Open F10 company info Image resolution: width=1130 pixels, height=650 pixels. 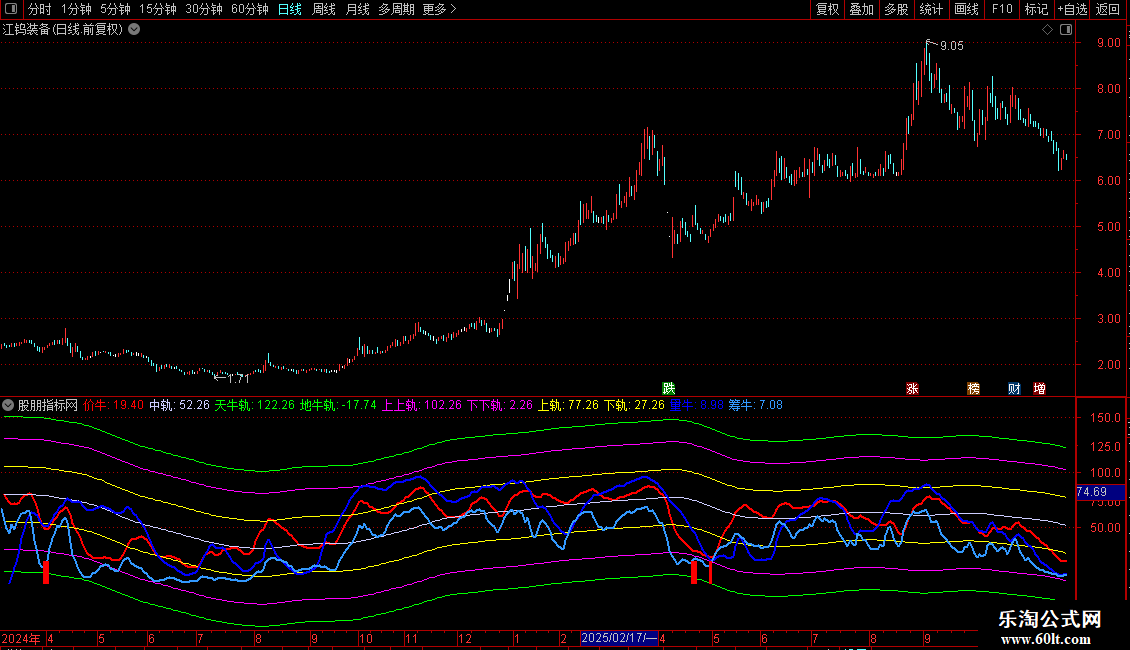click(x=1001, y=9)
